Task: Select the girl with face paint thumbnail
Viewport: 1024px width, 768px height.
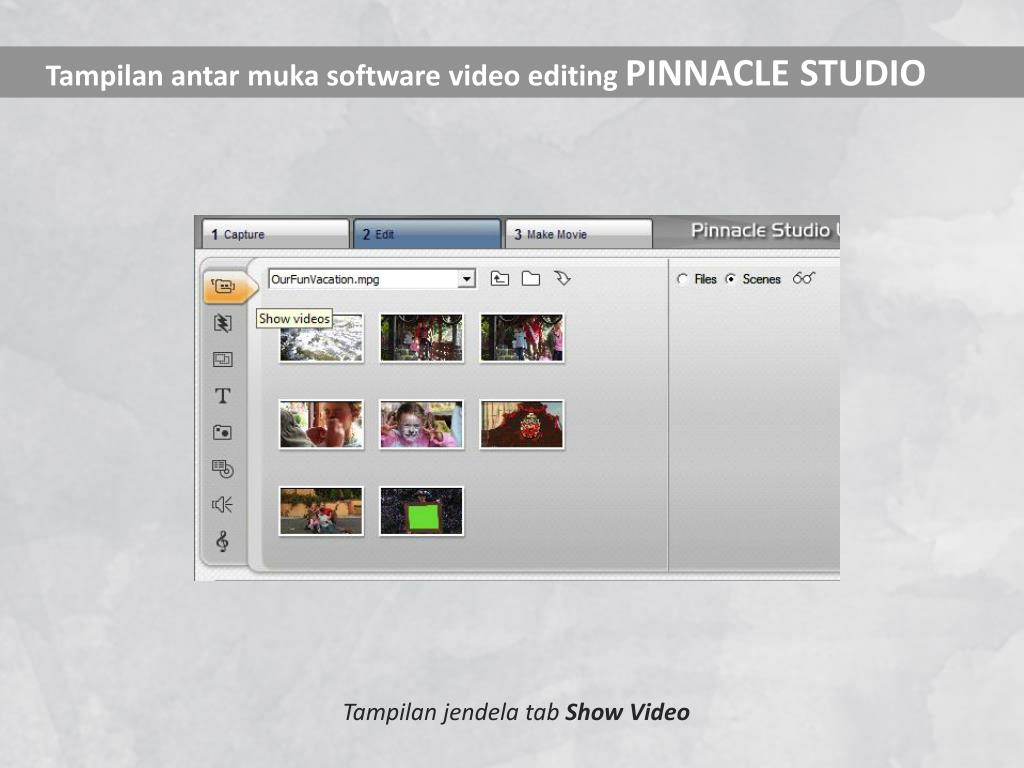Action: (421, 424)
